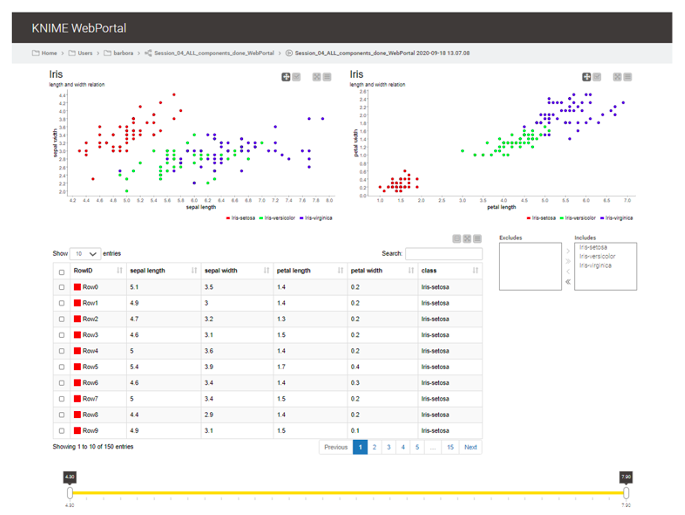
Task: Click the Next pagination button
Action: (470, 447)
